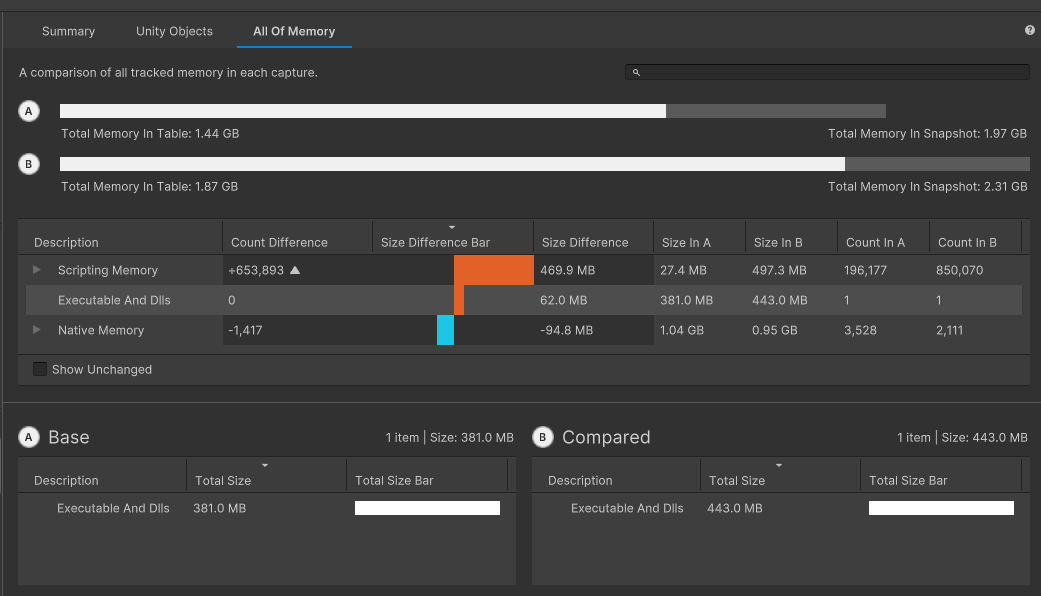Open the help icon in top right corner
This screenshot has height=596, width=1041.
pos(1029,30)
